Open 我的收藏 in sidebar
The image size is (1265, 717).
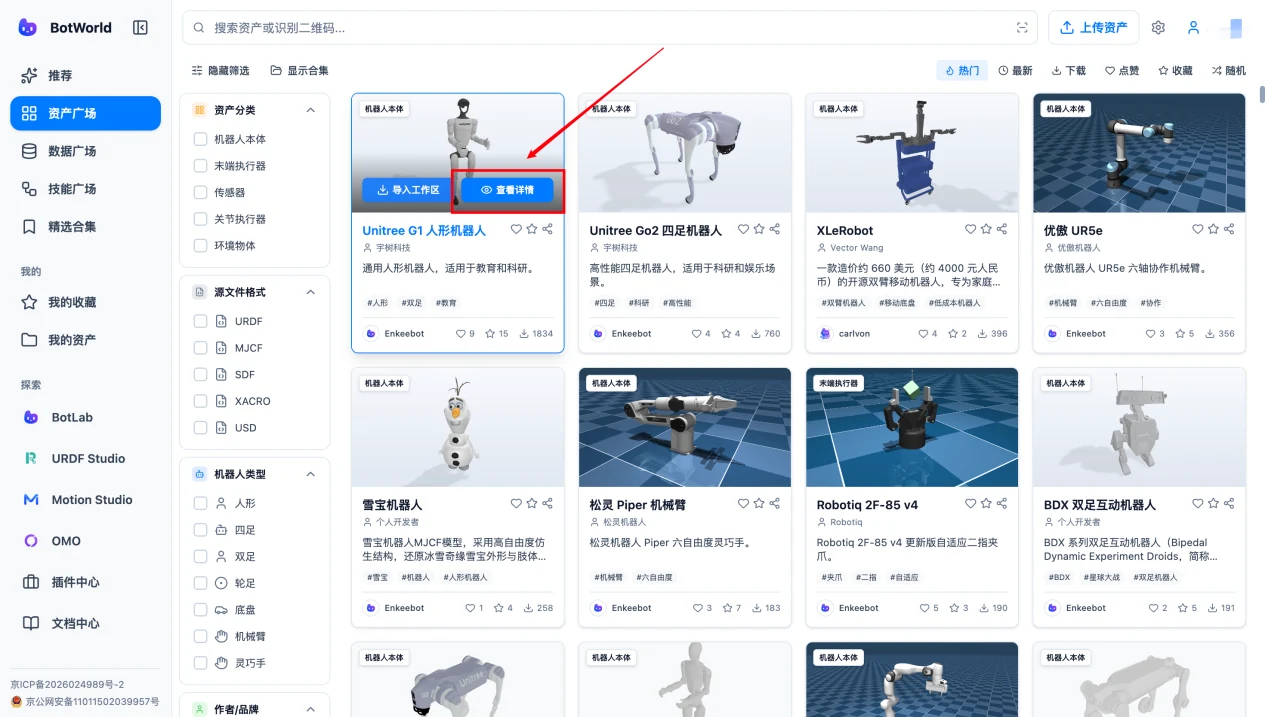(x=85, y=302)
